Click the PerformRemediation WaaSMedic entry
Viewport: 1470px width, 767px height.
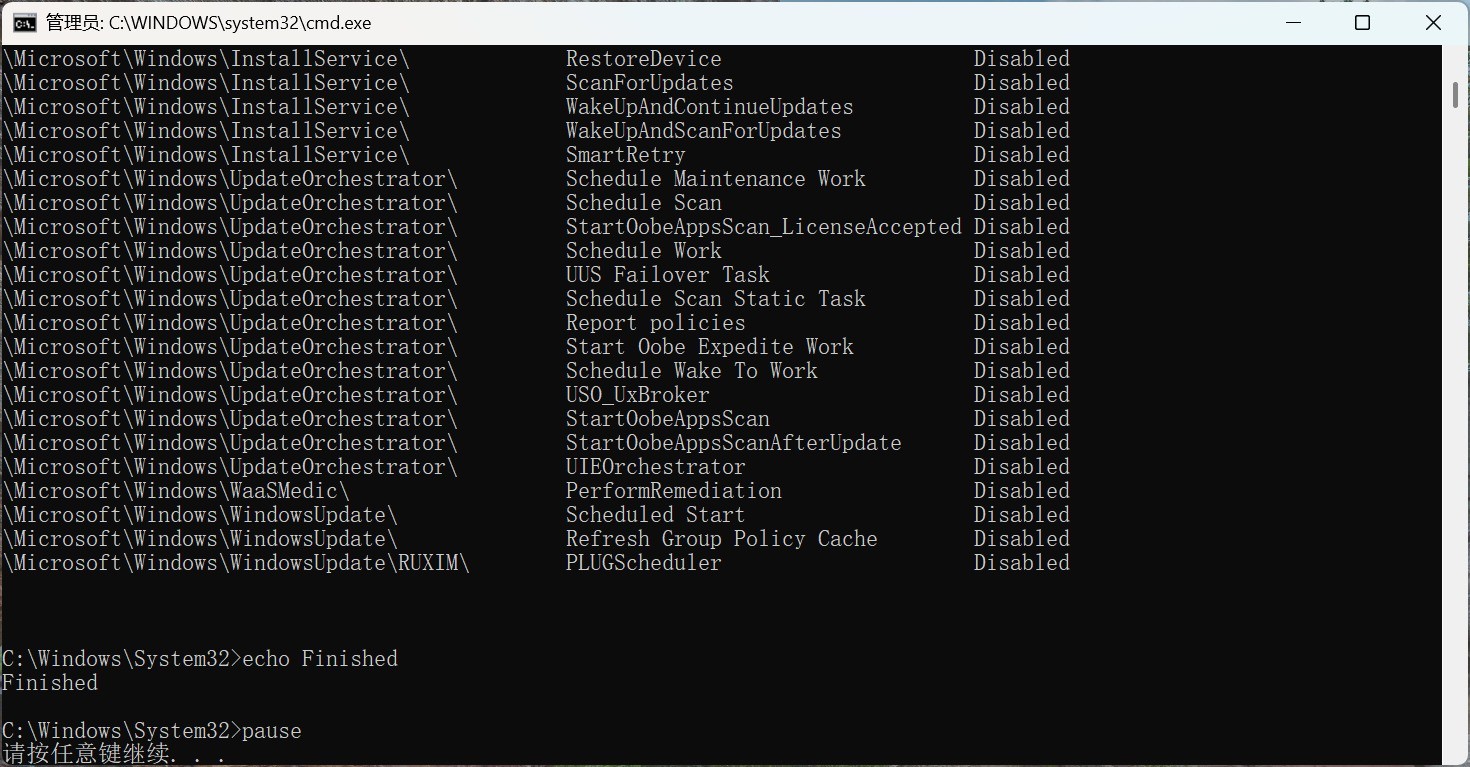(x=673, y=490)
